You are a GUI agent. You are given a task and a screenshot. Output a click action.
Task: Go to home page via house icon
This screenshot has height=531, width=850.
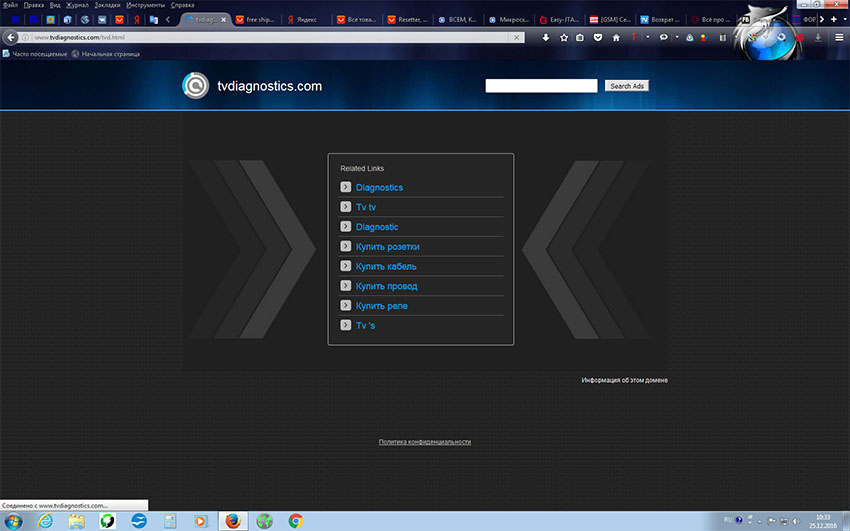pyautogui.click(x=616, y=37)
